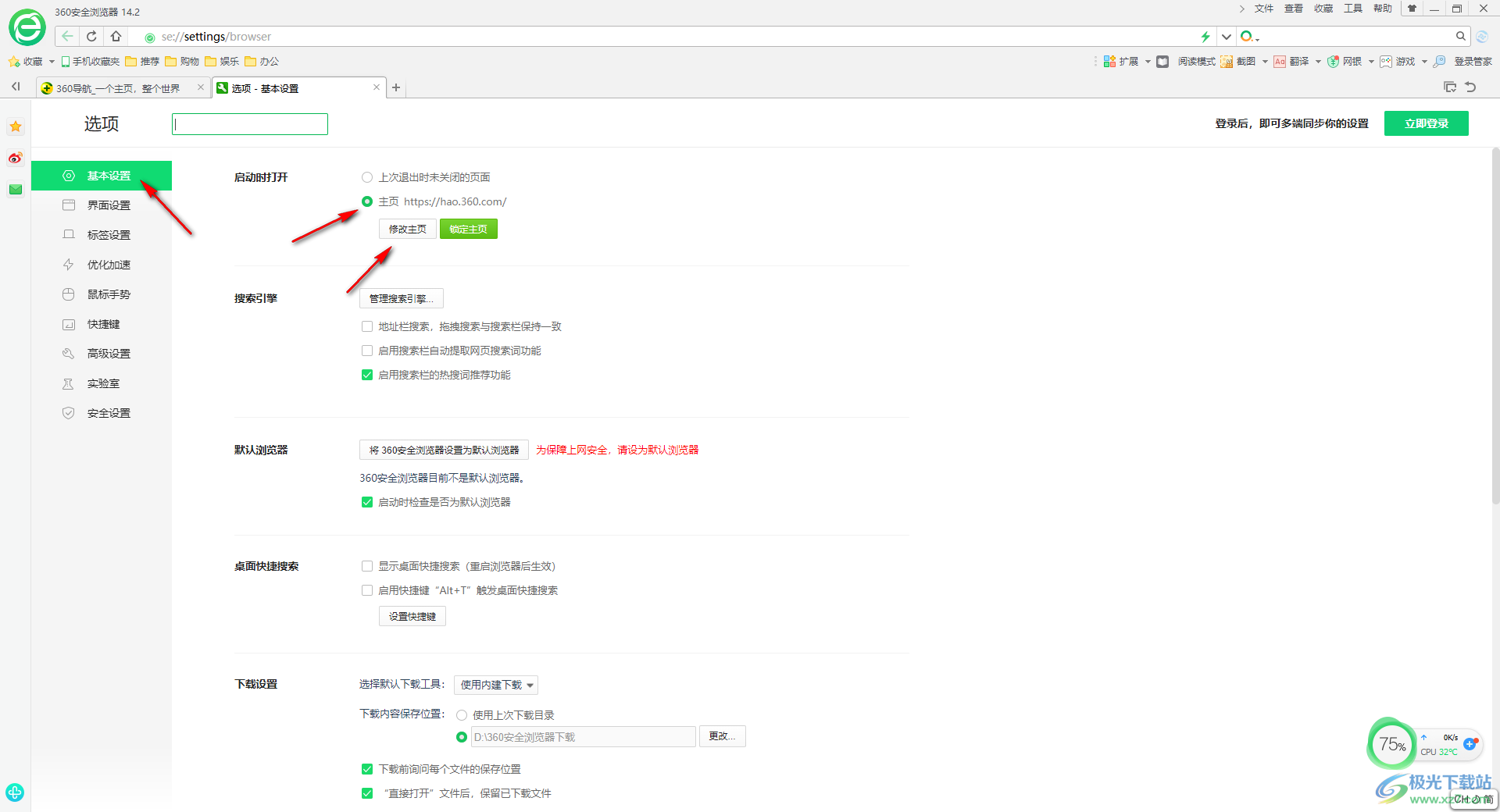This screenshot has width=1500, height=812.
Task: Open 使用内建下载 download tool dropdown
Action: pos(496,685)
